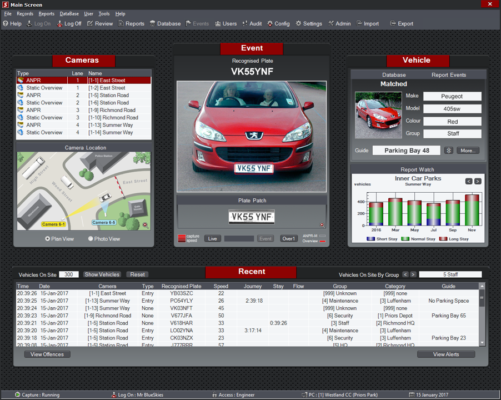The height and width of the screenshot is (400, 501).
Task: Select Static Overview [1-10] Richmond Road camera
Action: pyautogui.click(x=84, y=117)
